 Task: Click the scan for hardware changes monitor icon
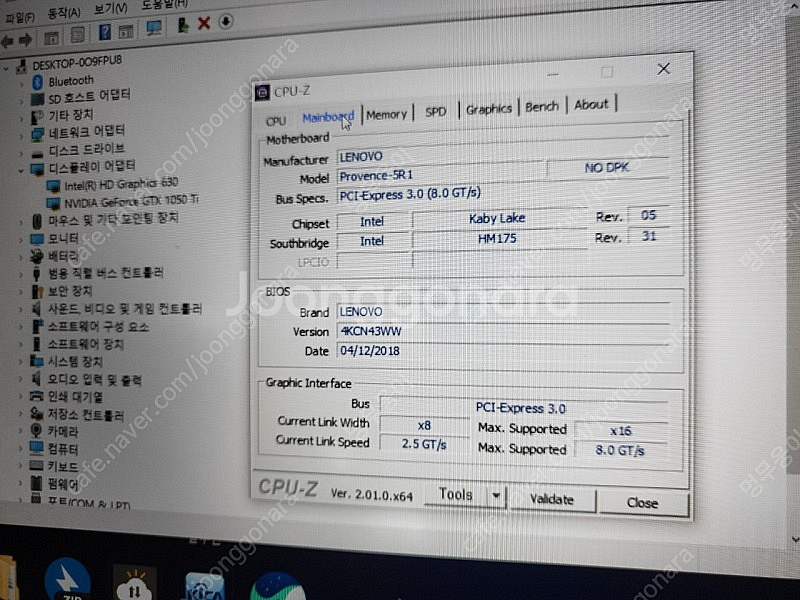[154, 28]
